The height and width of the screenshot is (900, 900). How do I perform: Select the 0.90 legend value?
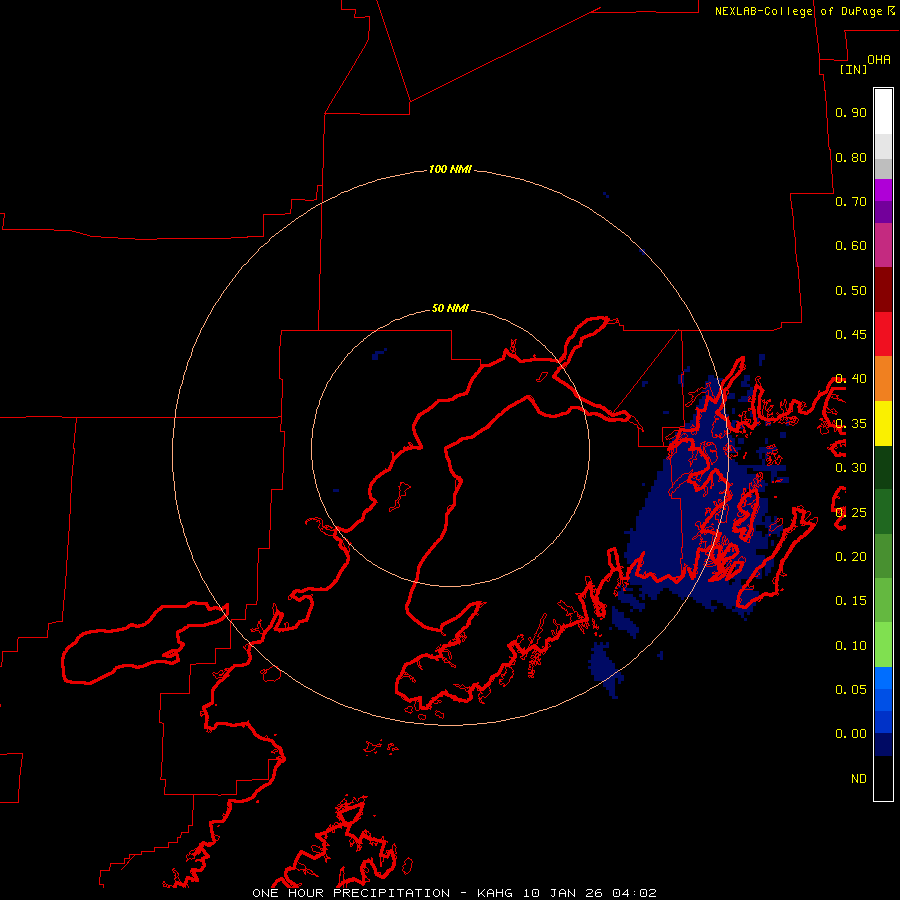851,112
